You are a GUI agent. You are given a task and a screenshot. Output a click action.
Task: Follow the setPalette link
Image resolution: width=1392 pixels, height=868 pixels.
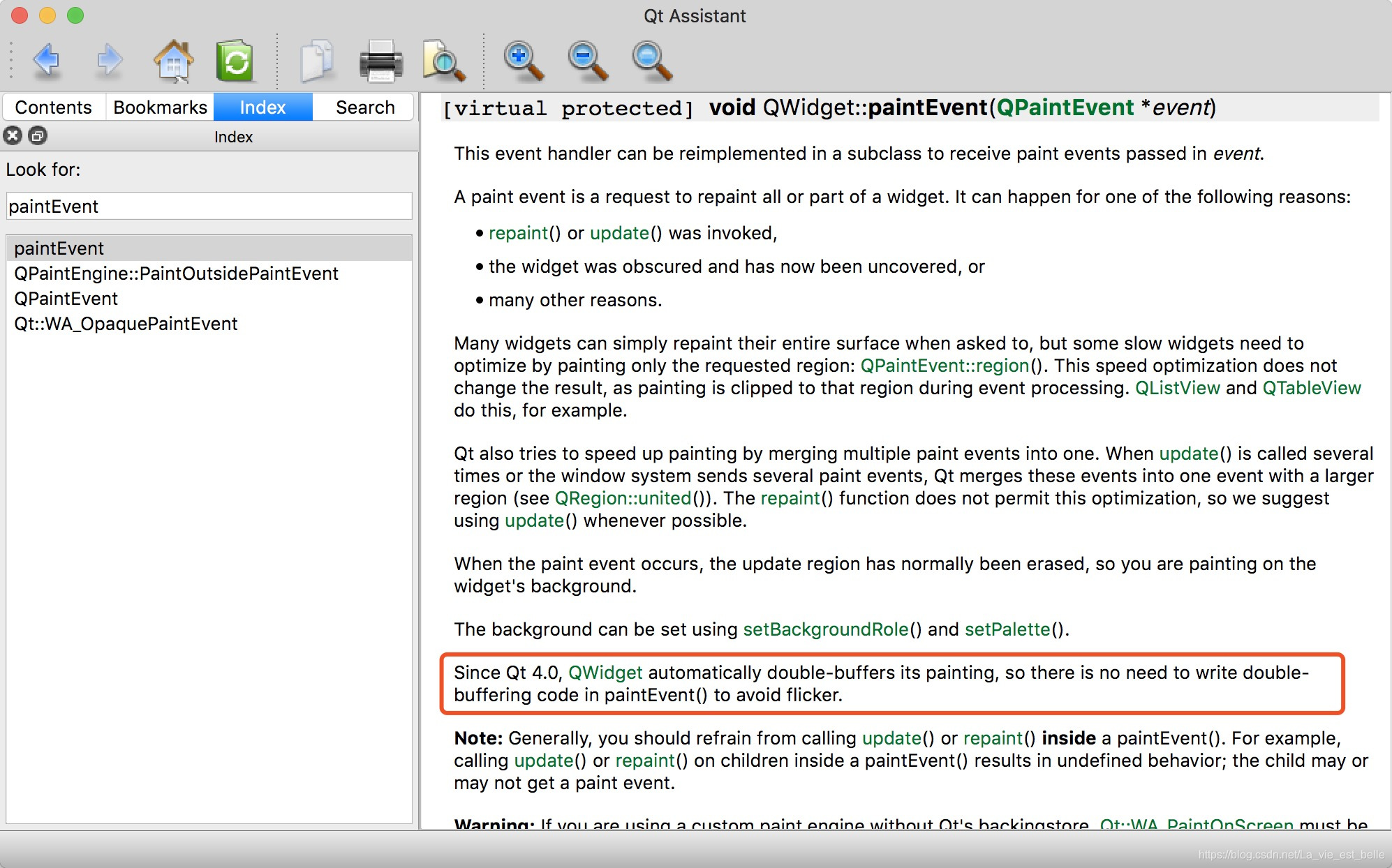point(1007,629)
